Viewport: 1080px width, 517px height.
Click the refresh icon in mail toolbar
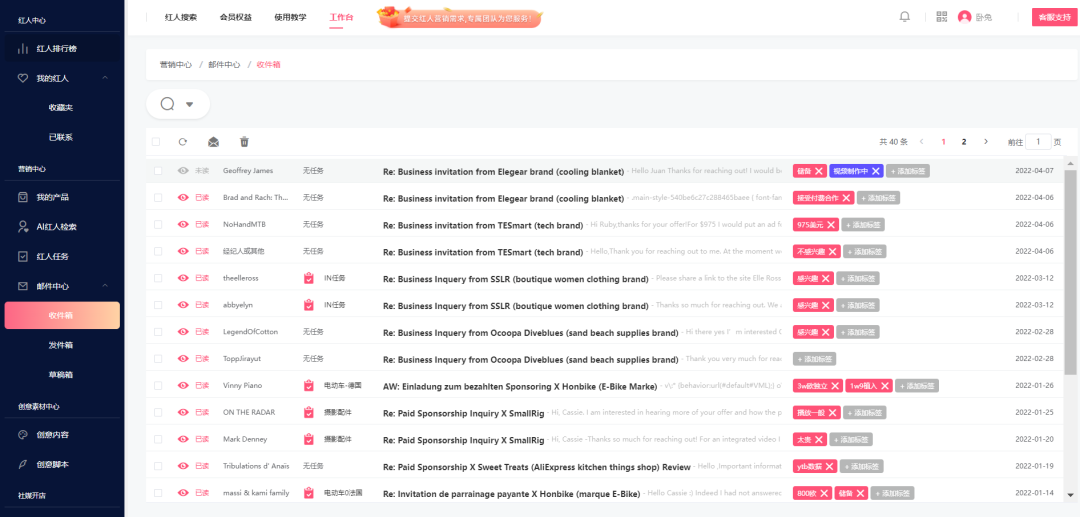(183, 142)
